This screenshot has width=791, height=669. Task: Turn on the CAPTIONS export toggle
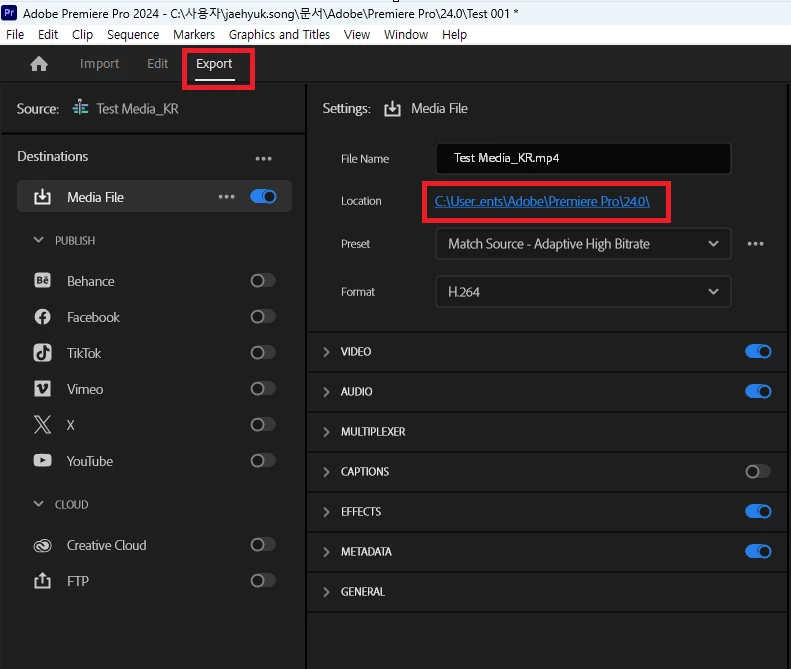click(758, 471)
